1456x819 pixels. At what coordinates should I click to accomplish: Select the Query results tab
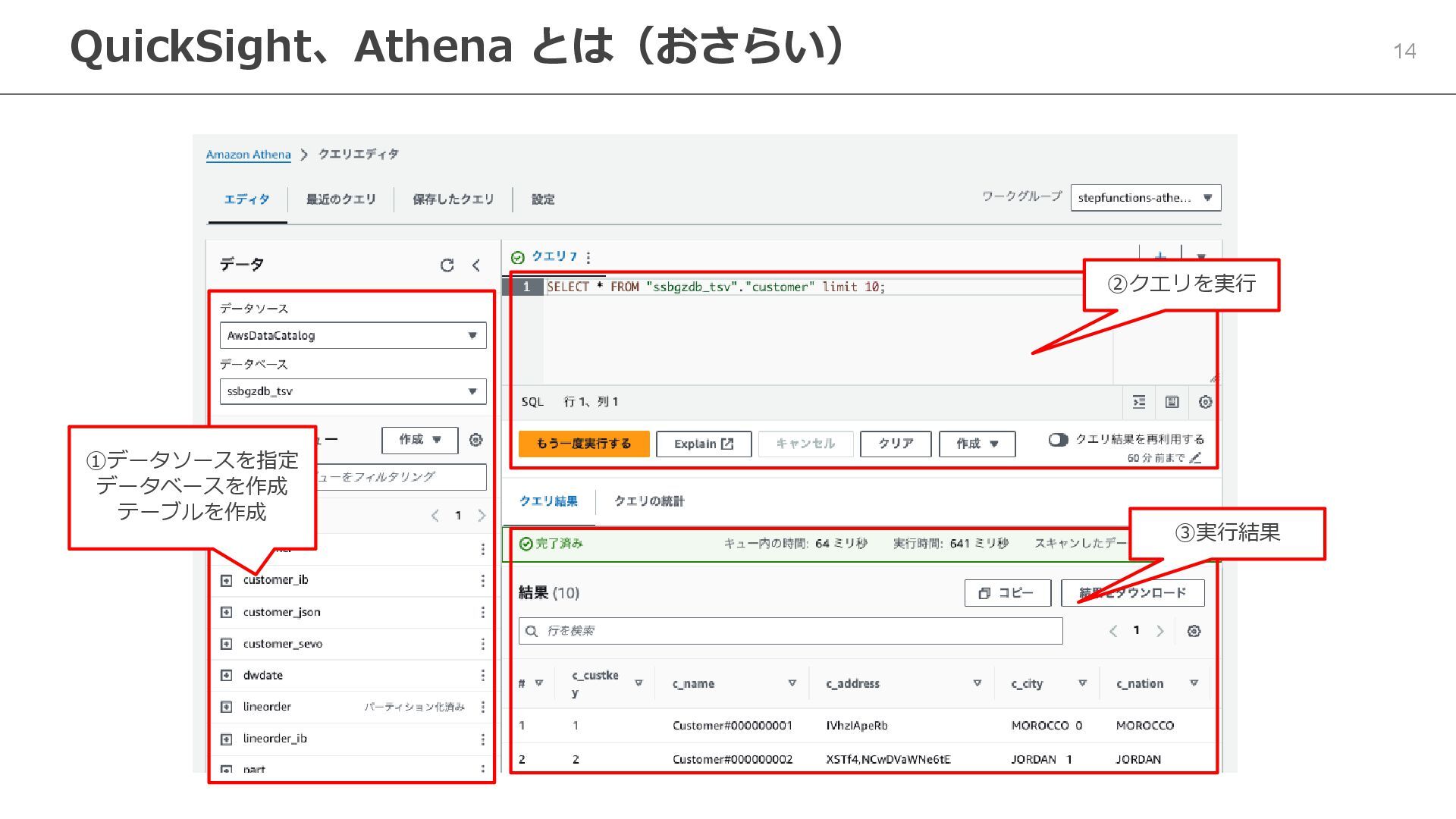pyautogui.click(x=548, y=501)
